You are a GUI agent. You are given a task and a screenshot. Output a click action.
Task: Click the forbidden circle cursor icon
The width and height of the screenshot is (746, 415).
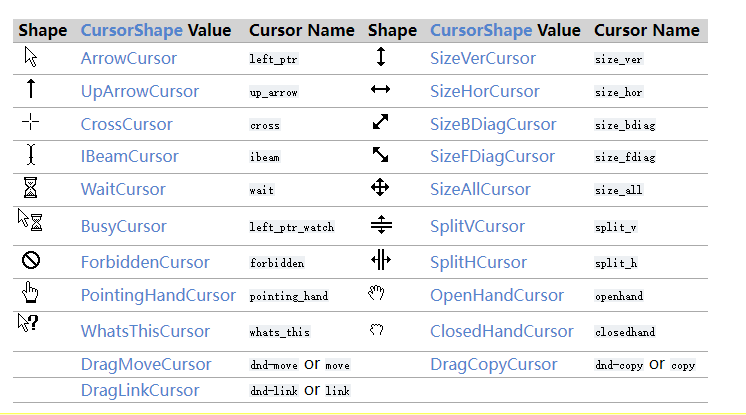(30, 261)
